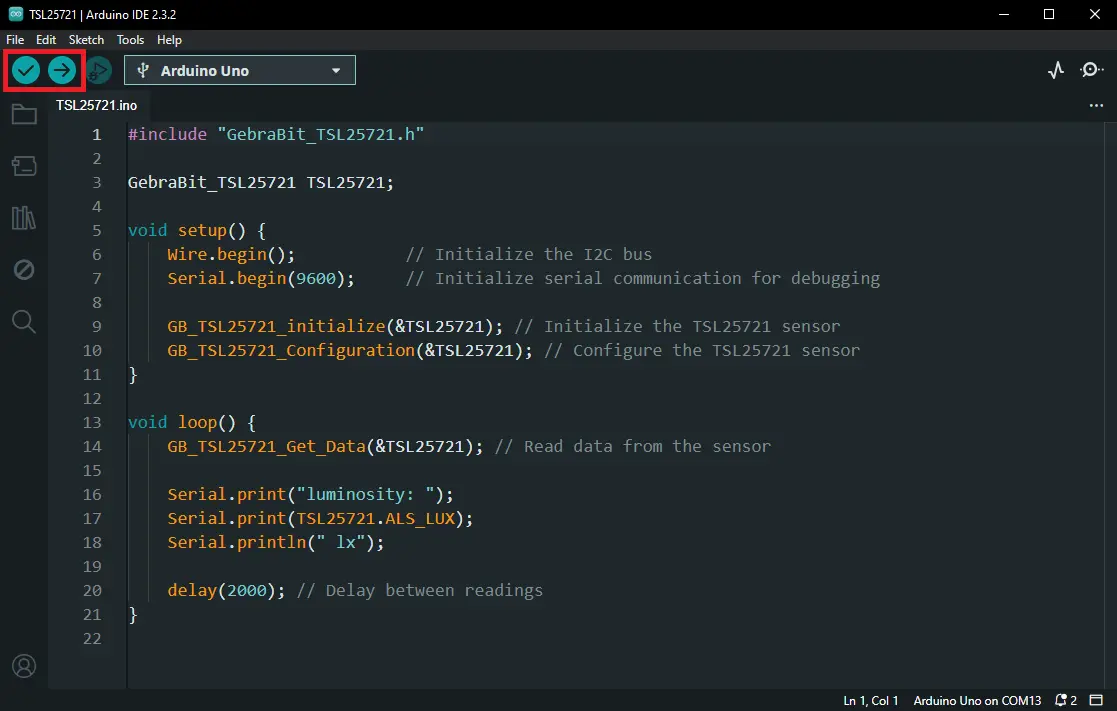Open the Serial Plotter

pos(1056,70)
